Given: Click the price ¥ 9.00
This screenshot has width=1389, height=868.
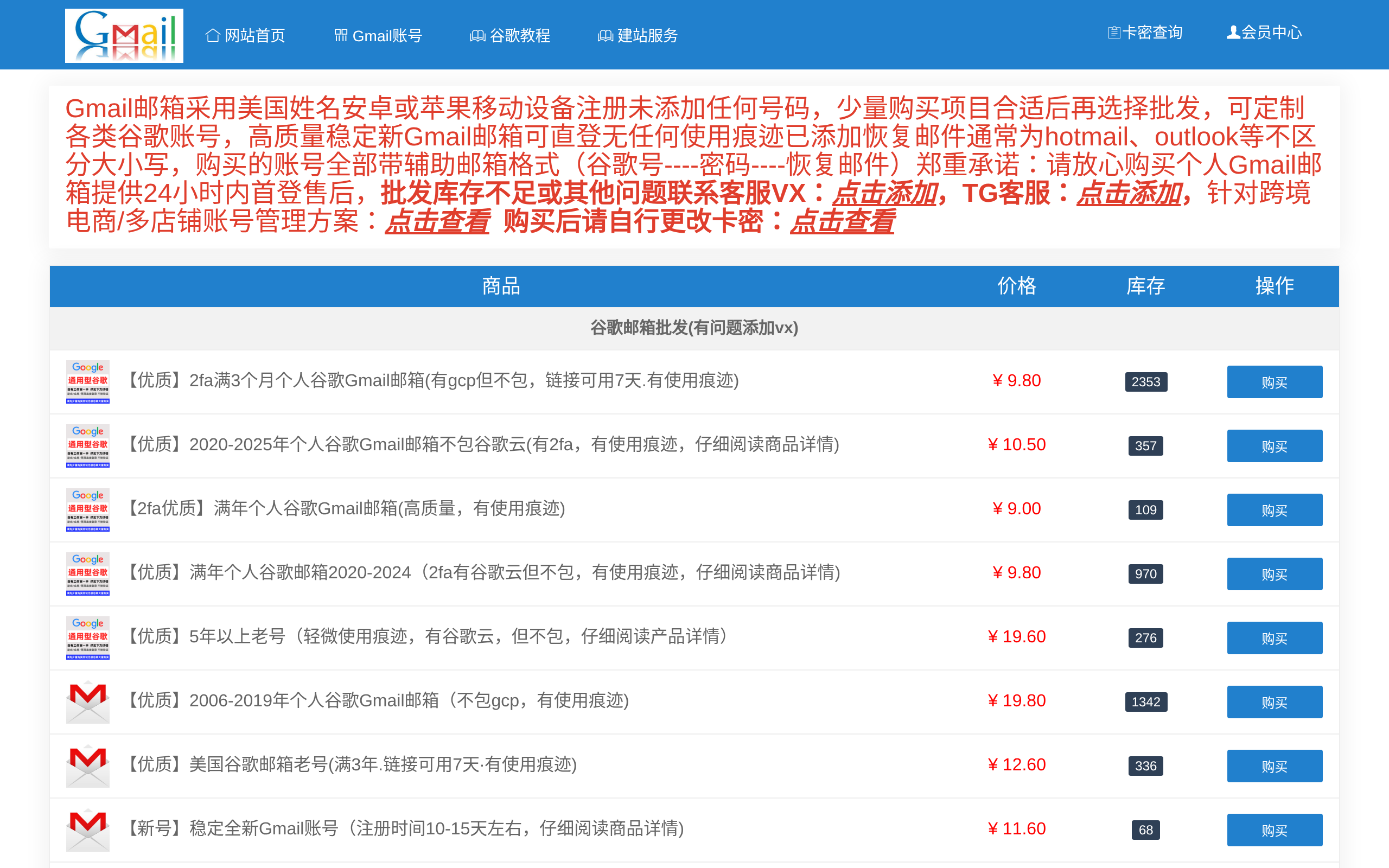Looking at the screenshot, I should [1016, 509].
